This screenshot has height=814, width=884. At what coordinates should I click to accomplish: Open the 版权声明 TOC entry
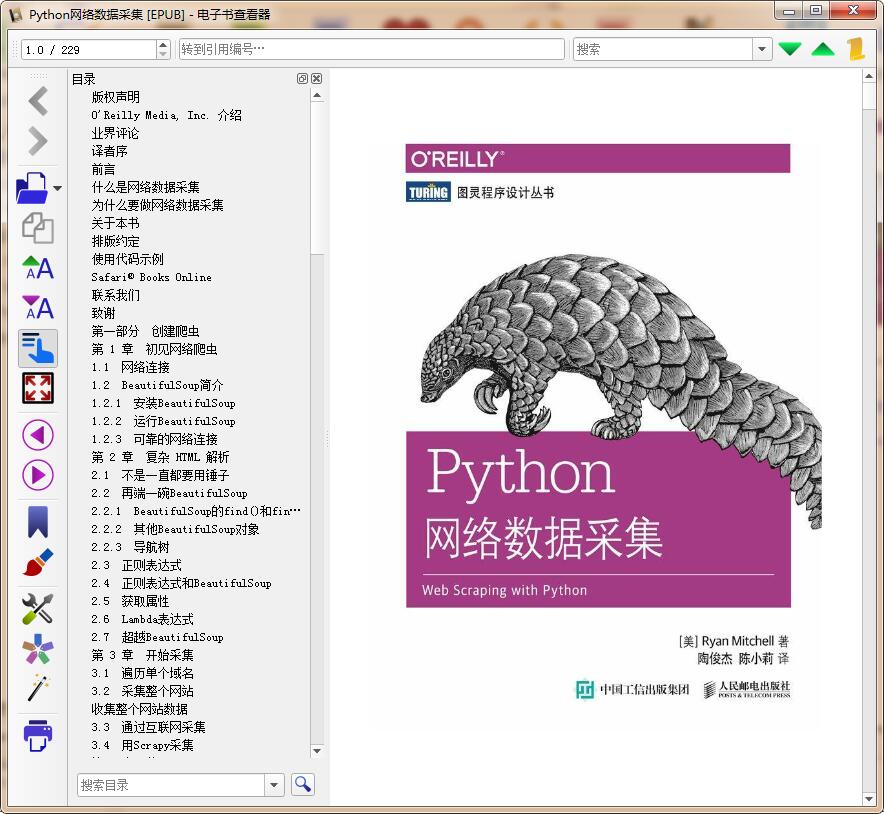click(x=116, y=97)
